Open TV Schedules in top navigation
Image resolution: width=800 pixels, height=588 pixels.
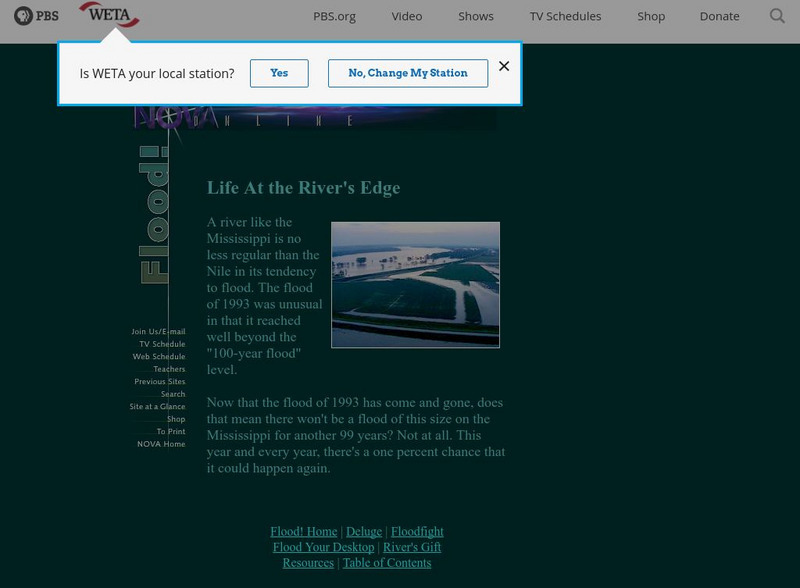(x=565, y=16)
